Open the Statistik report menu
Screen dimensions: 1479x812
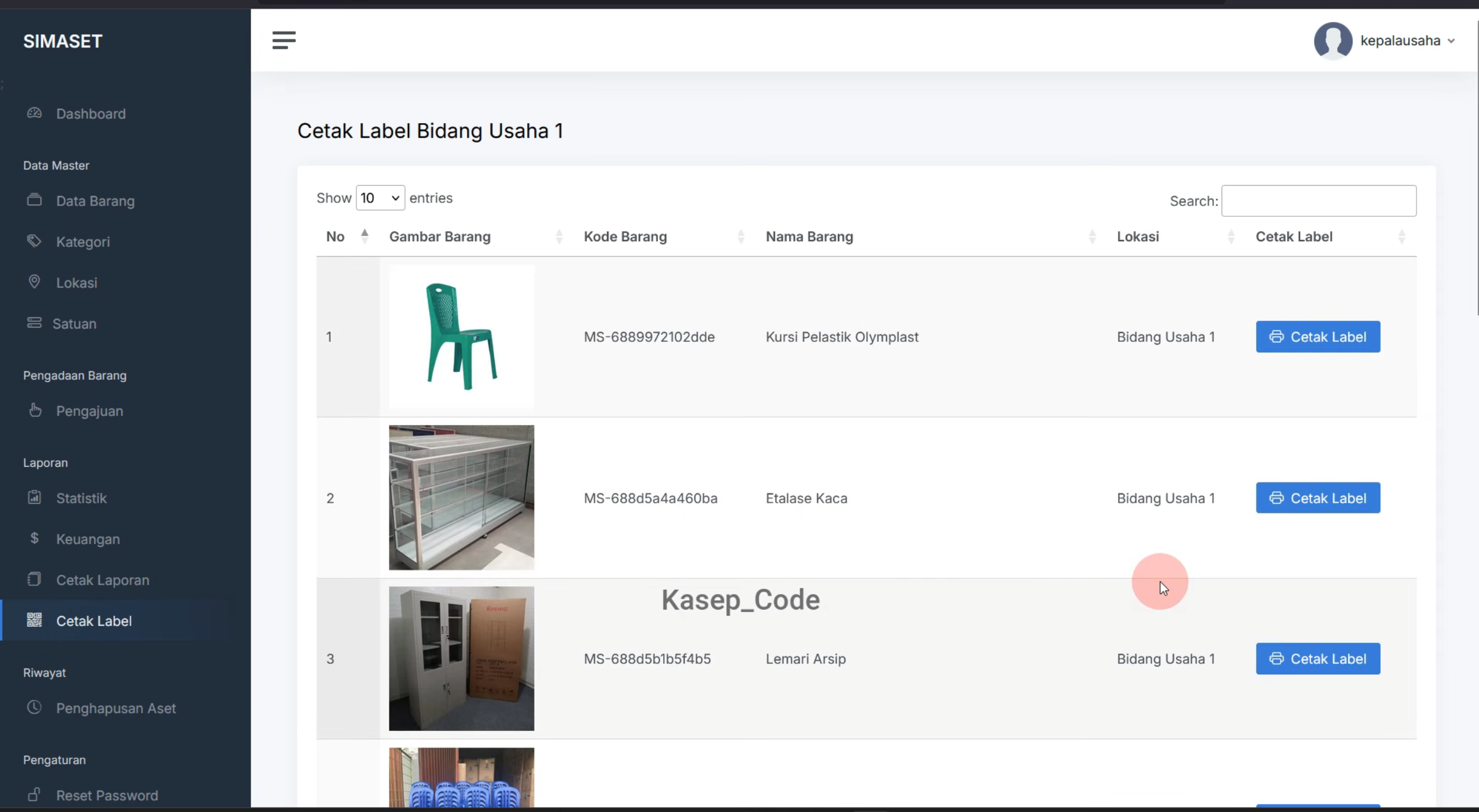[82, 498]
